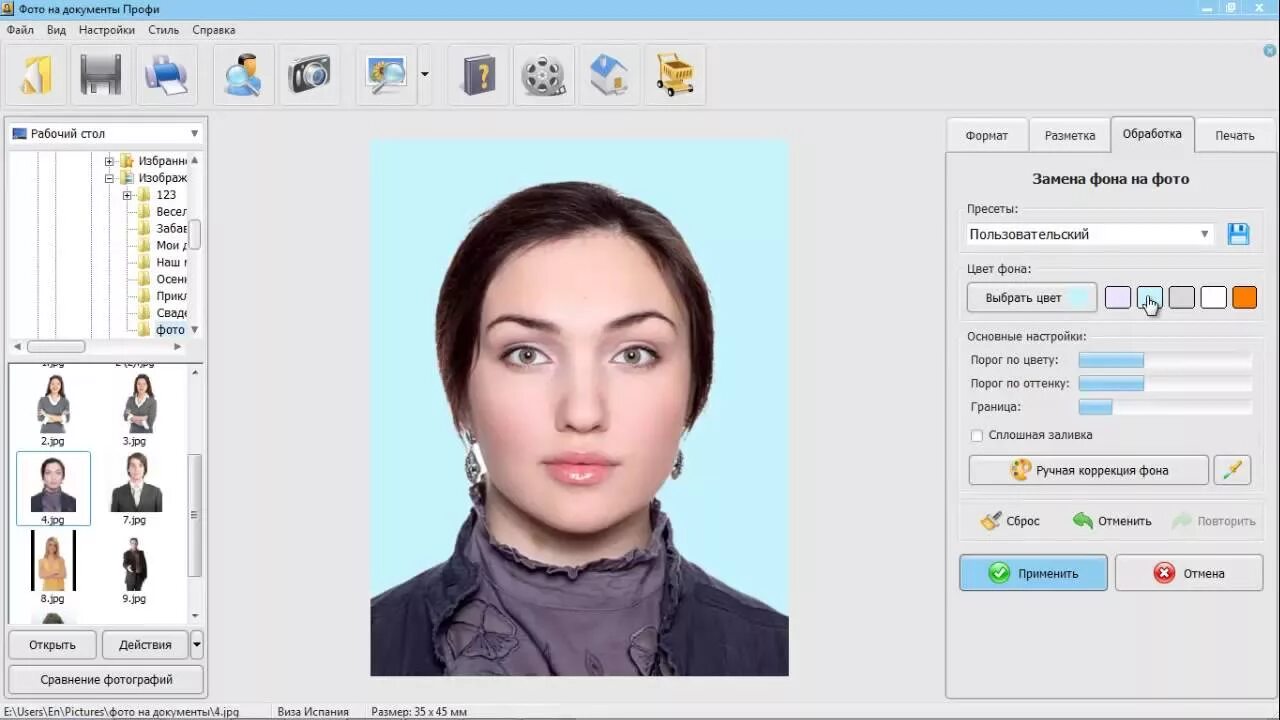Image resolution: width=1280 pixels, height=720 pixels.
Task: Click the brush icon beside Ручная коррекция фона
Action: [x=1232, y=470]
